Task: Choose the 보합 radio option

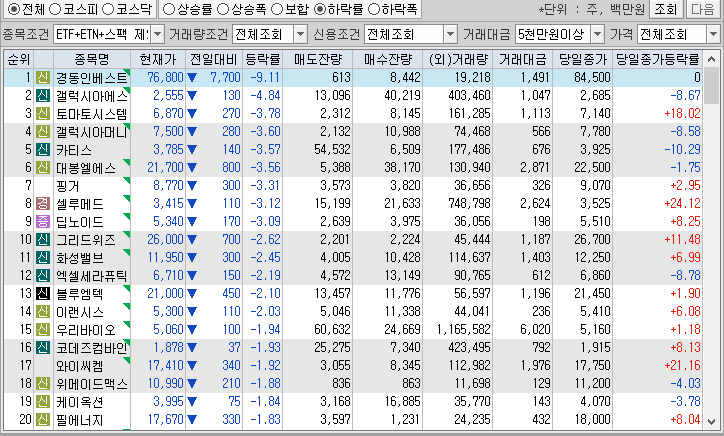Action: coord(277,9)
